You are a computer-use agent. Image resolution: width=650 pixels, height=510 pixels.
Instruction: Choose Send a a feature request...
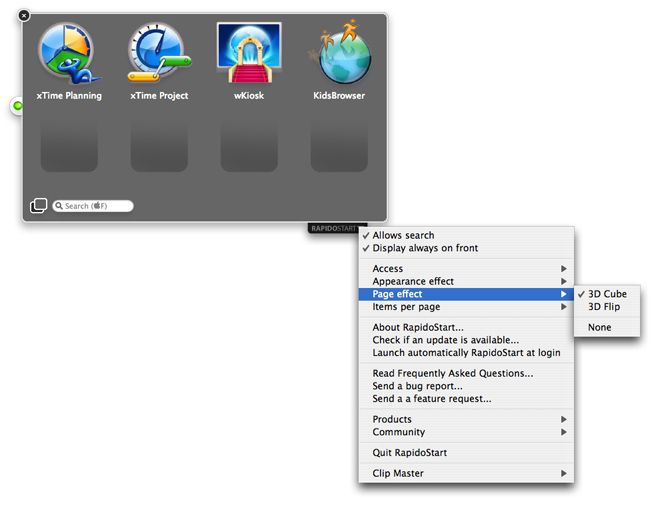pos(466,399)
